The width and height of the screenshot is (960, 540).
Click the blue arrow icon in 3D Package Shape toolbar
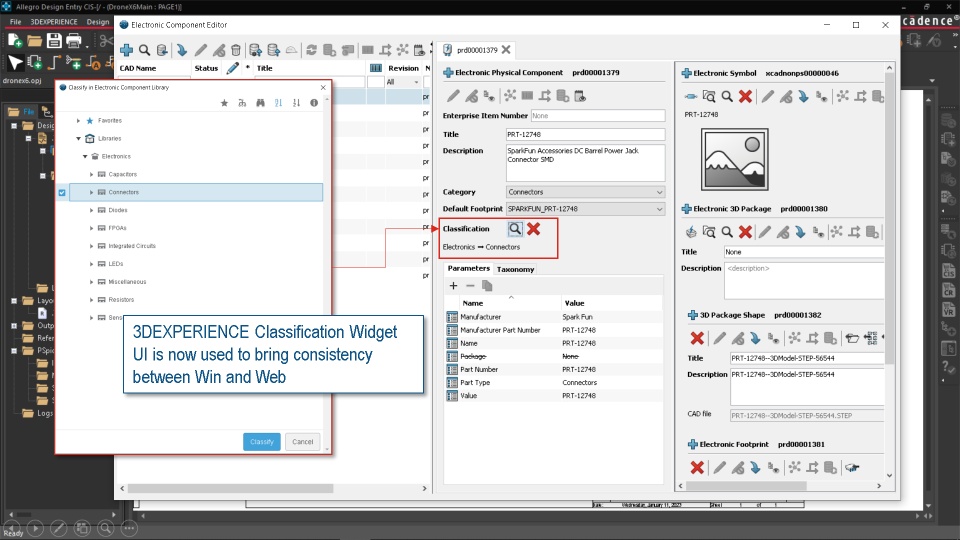pos(755,338)
